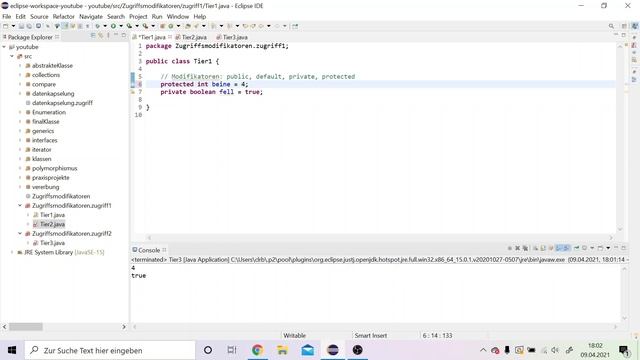Toggle show console when standard out changes

click(559, 248)
